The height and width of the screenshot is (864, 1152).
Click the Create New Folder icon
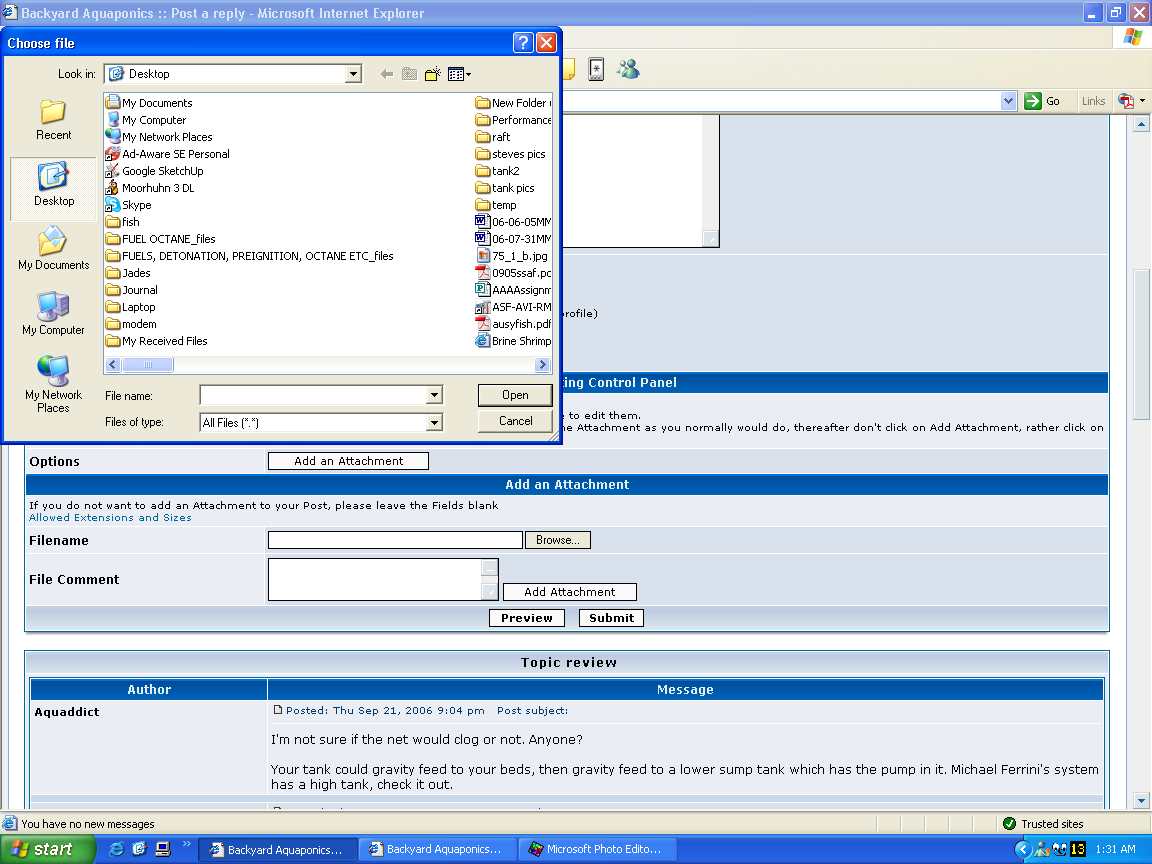[433, 74]
